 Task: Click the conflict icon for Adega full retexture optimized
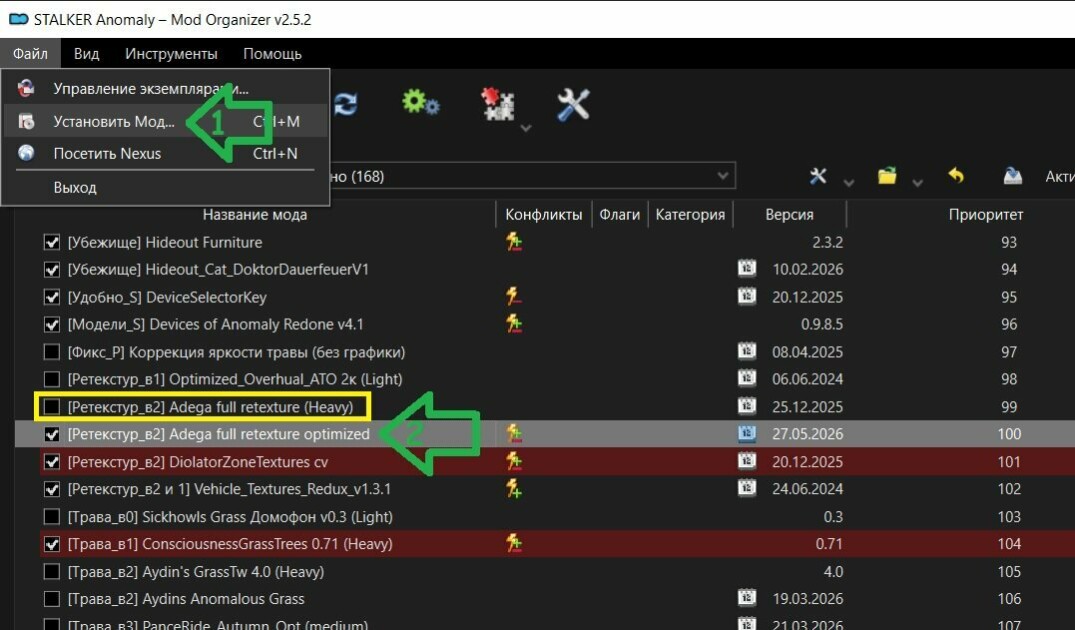point(514,433)
